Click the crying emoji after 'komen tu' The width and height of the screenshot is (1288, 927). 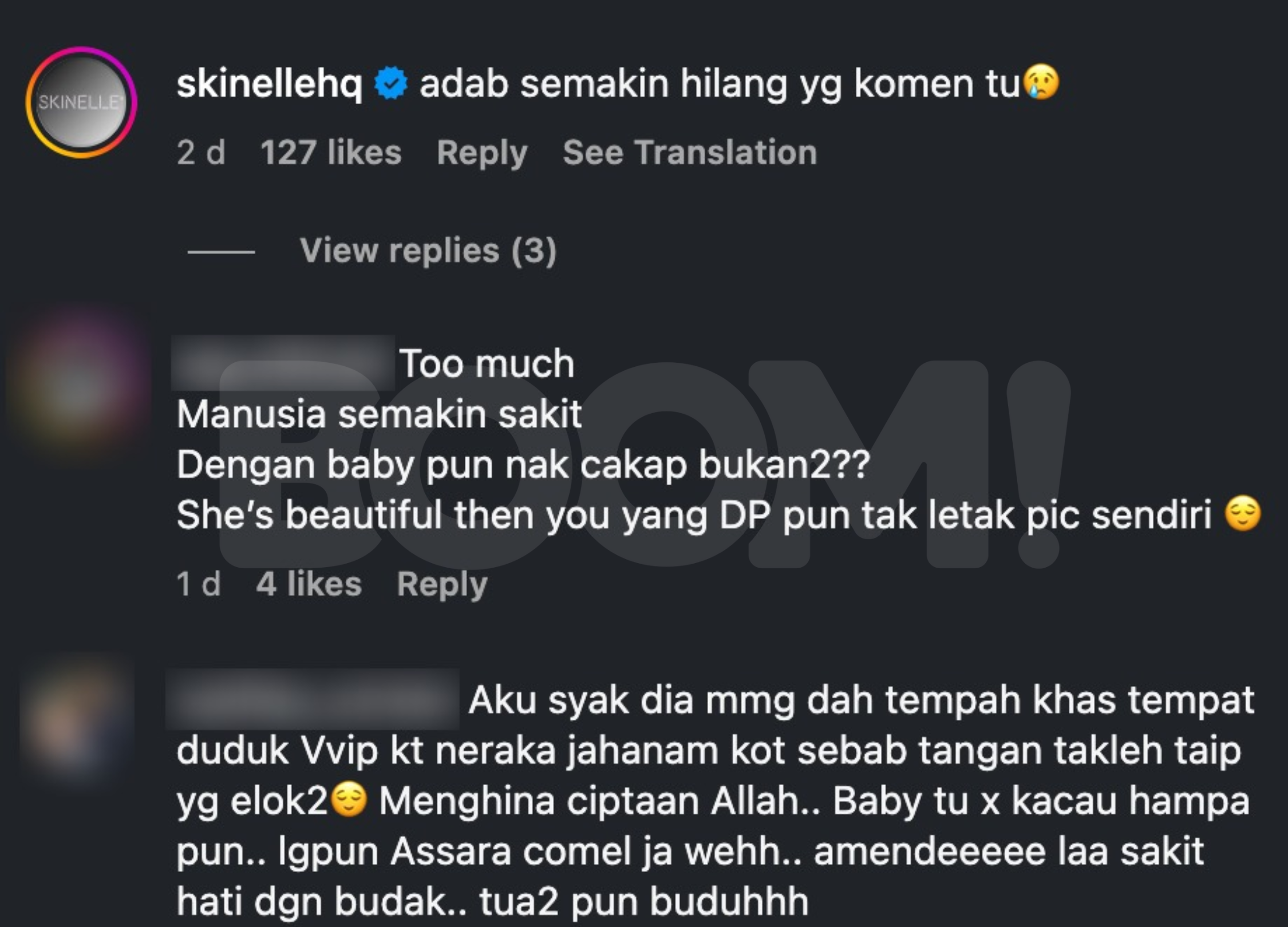pyautogui.click(x=1041, y=82)
